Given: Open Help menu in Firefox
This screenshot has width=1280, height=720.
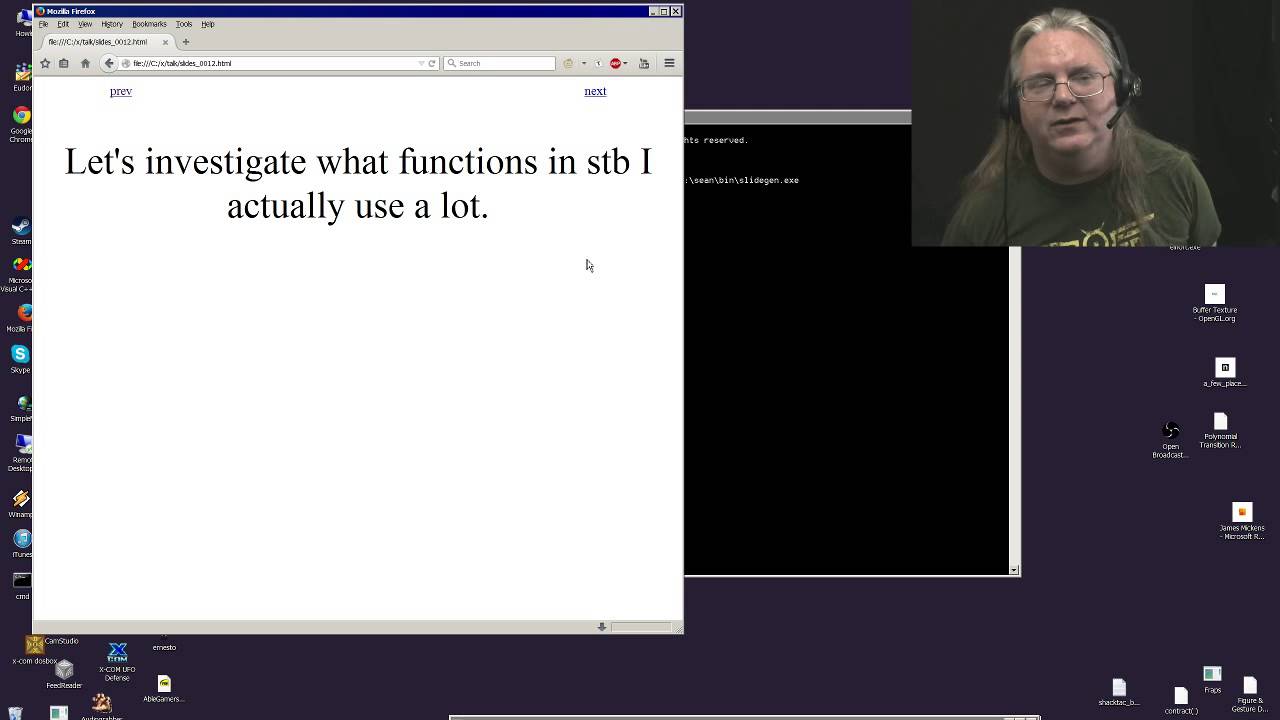Looking at the screenshot, I should pyautogui.click(x=208, y=24).
